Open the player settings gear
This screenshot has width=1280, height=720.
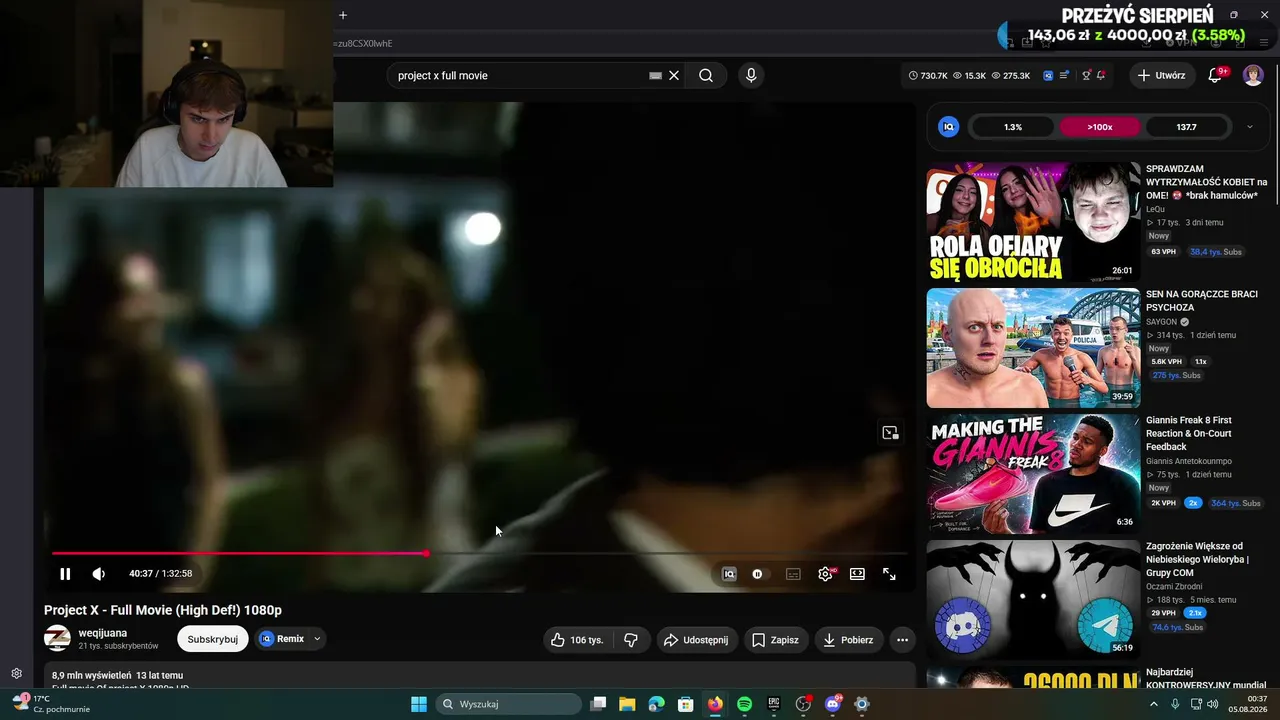825,574
